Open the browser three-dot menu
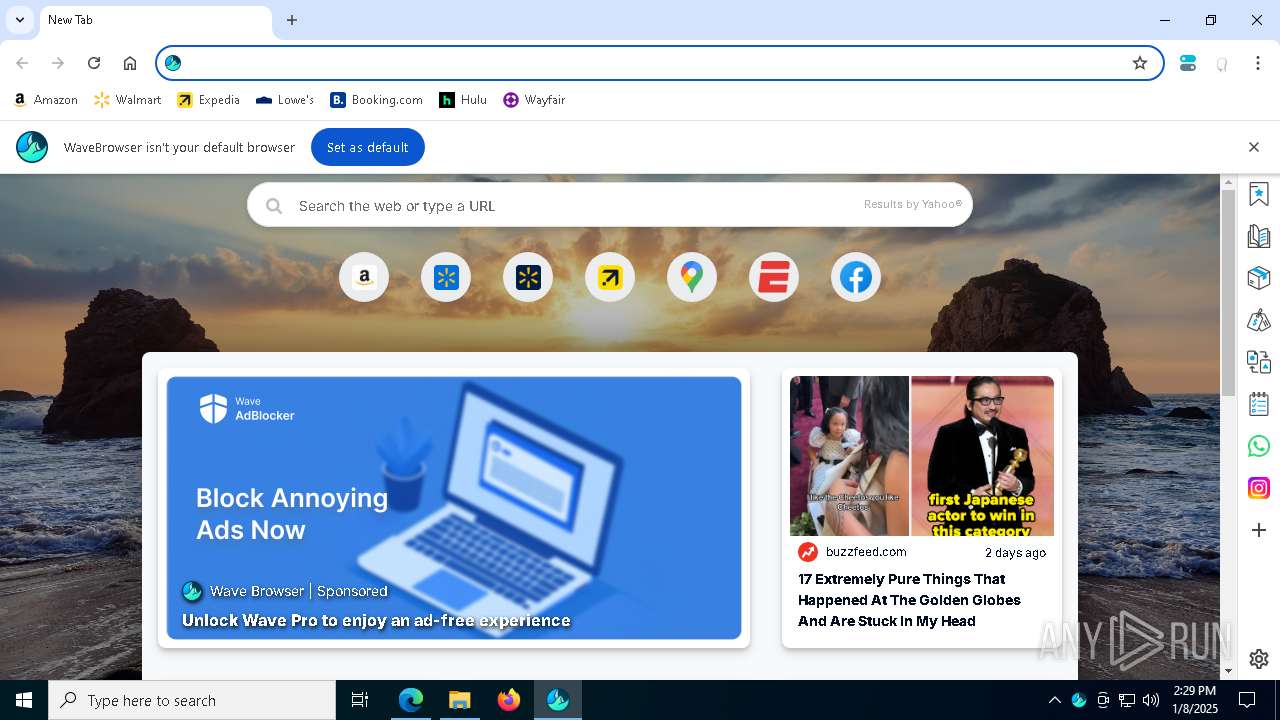 pyautogui.click(x=1258, y=63)
